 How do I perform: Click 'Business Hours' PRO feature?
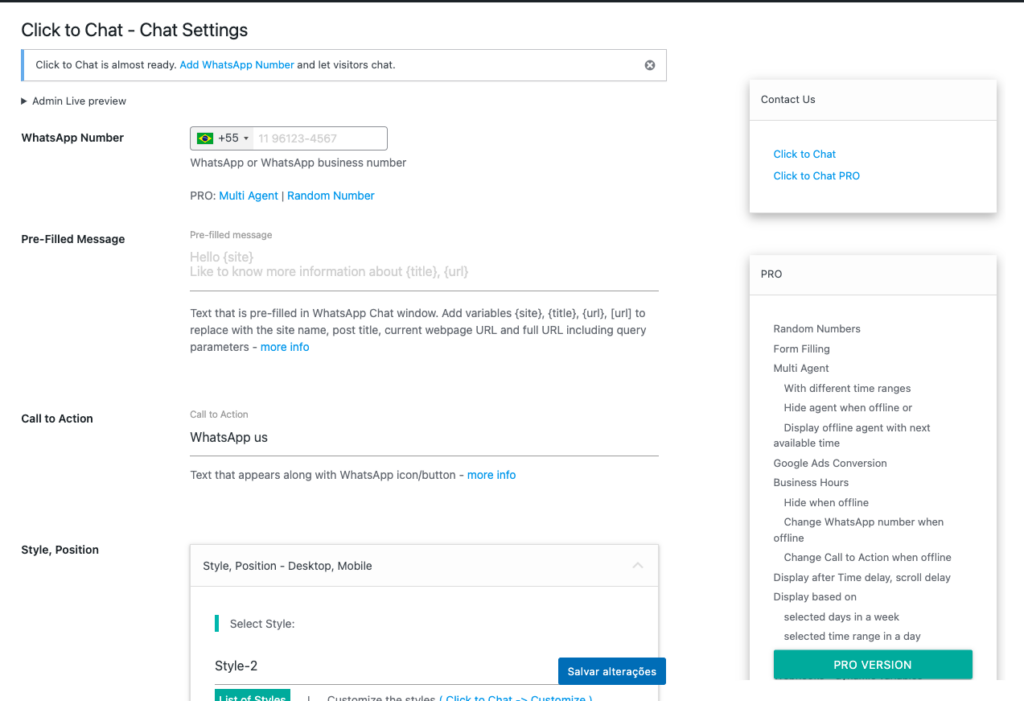click(x=811, y=483)
